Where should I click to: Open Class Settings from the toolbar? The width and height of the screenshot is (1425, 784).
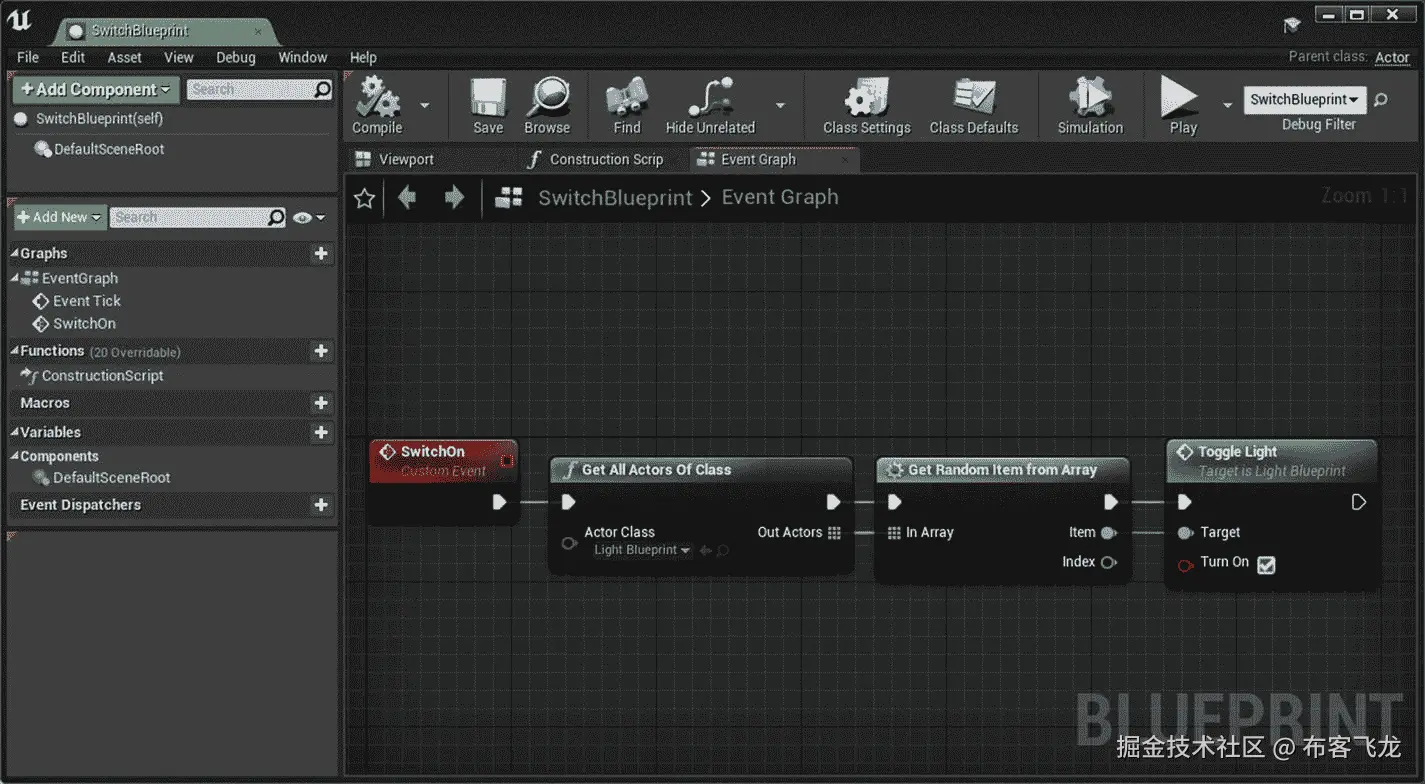click(867, 106)
